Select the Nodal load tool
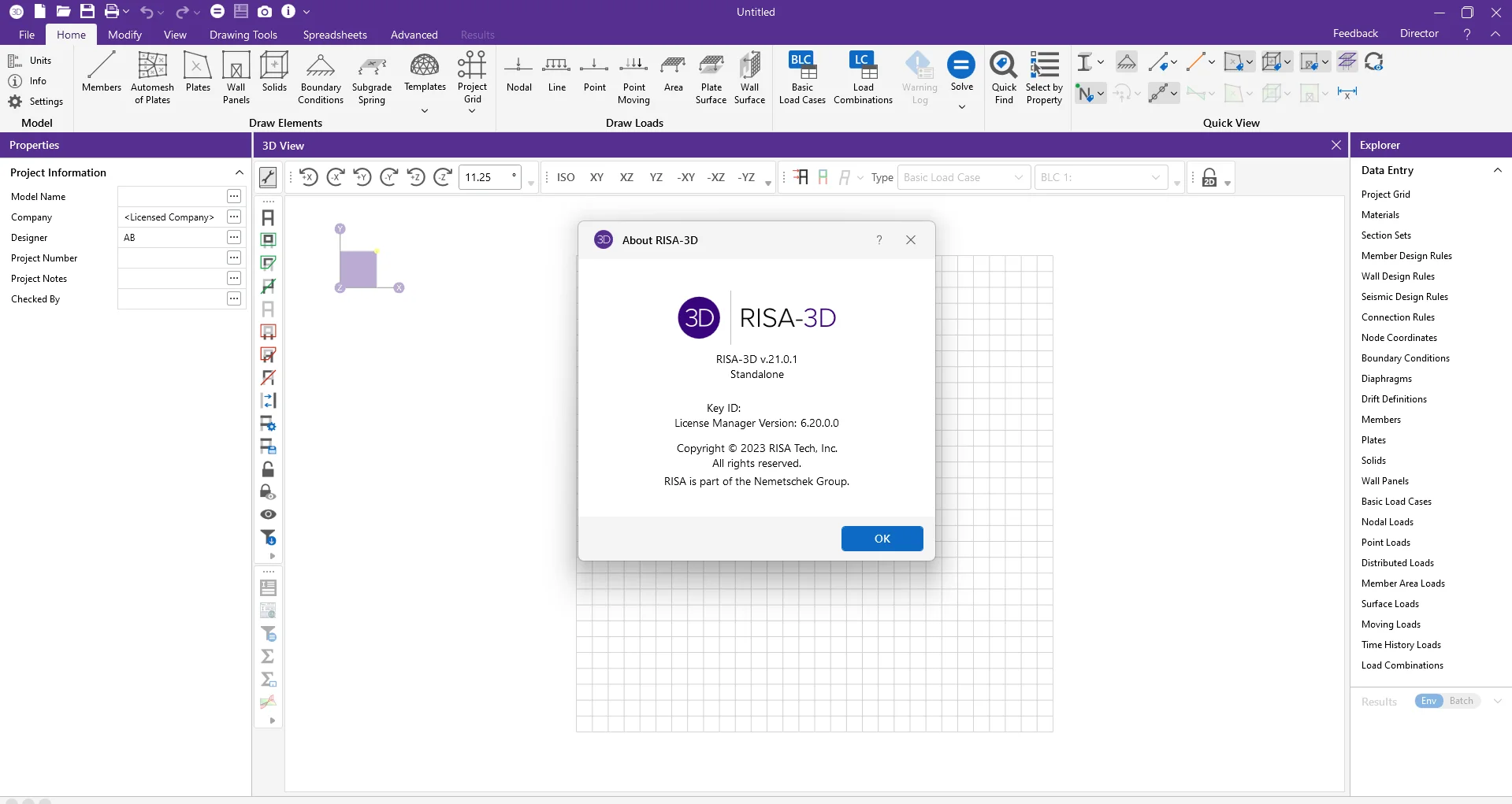The image size is (1512, 804). click(518, 72)
